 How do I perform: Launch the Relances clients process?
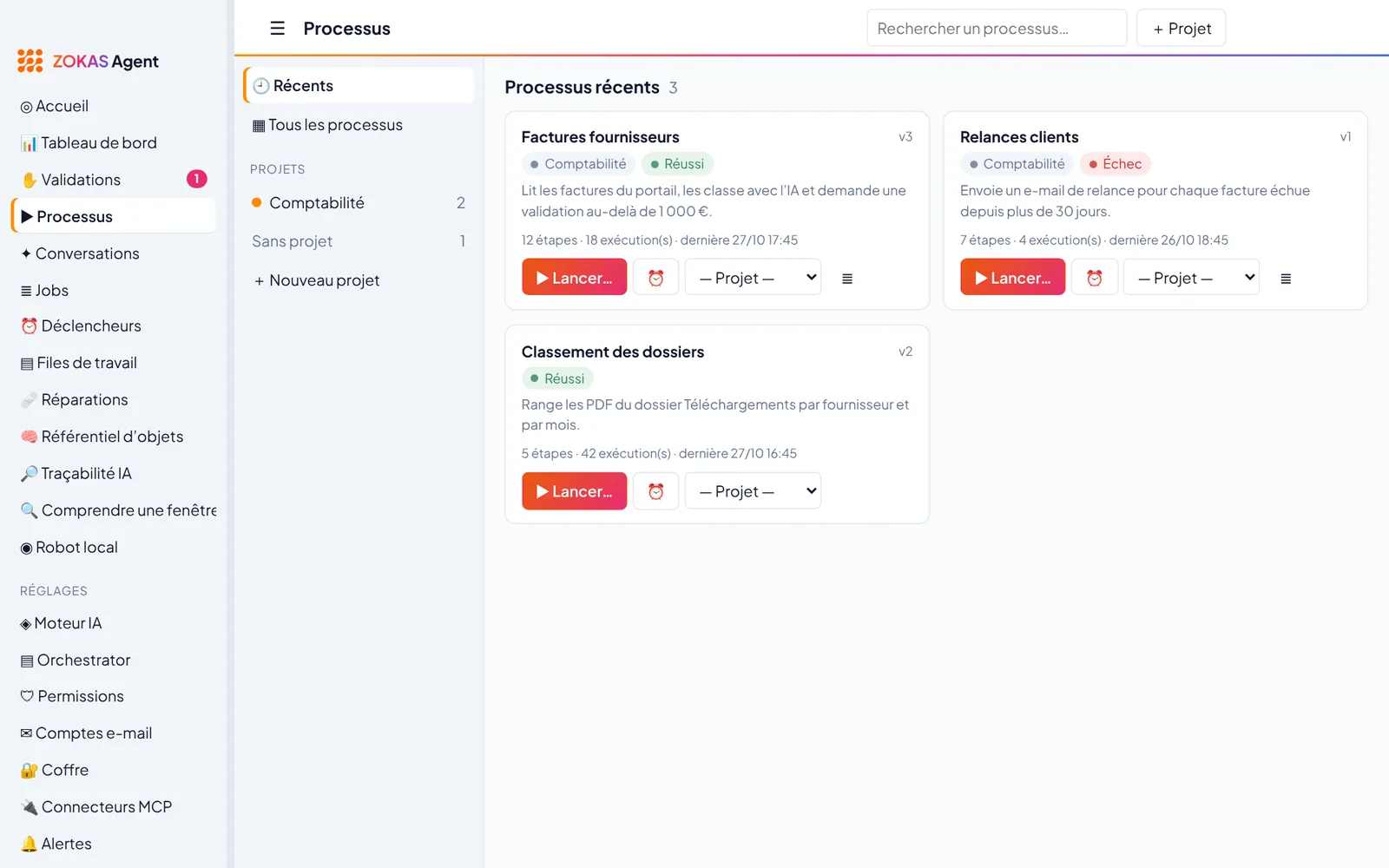tap(1012, 278)
